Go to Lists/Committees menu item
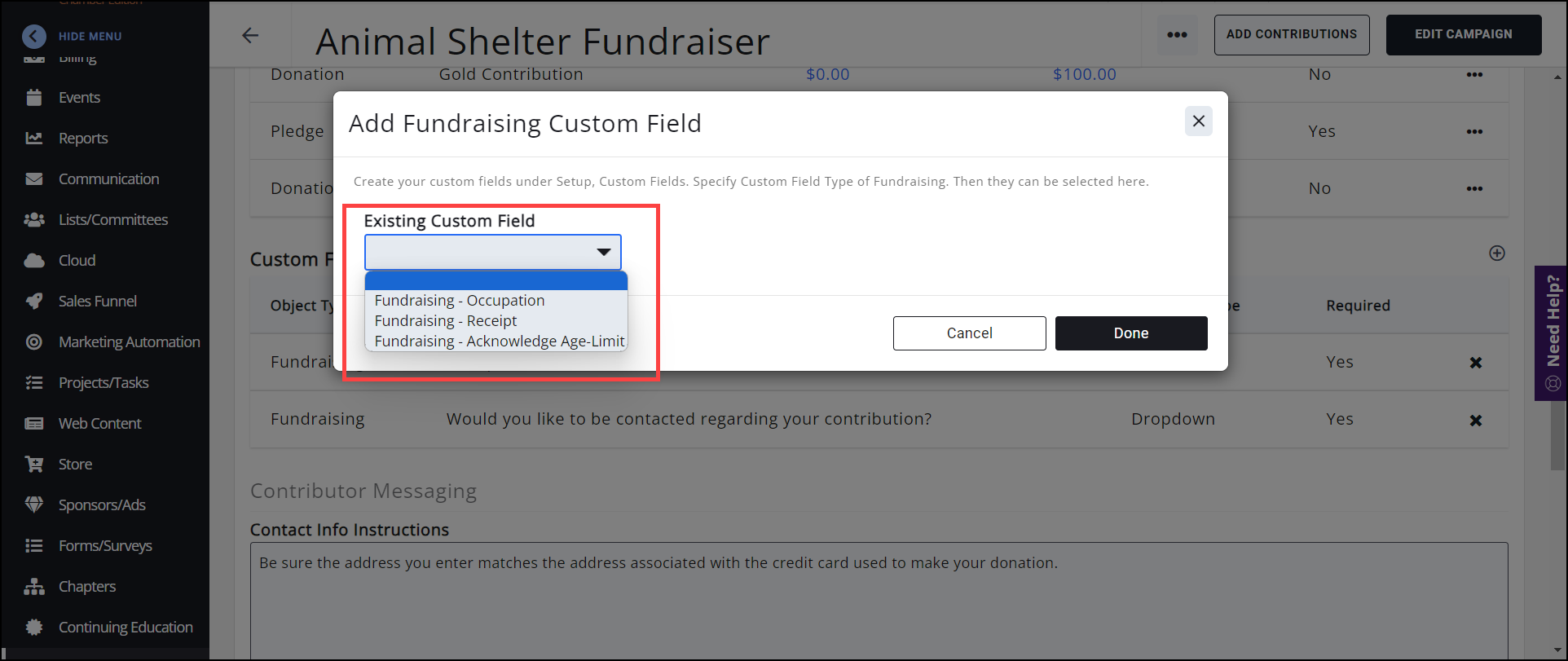The width and height of the screenshot is (1568, 661). [x=112, y=220]
